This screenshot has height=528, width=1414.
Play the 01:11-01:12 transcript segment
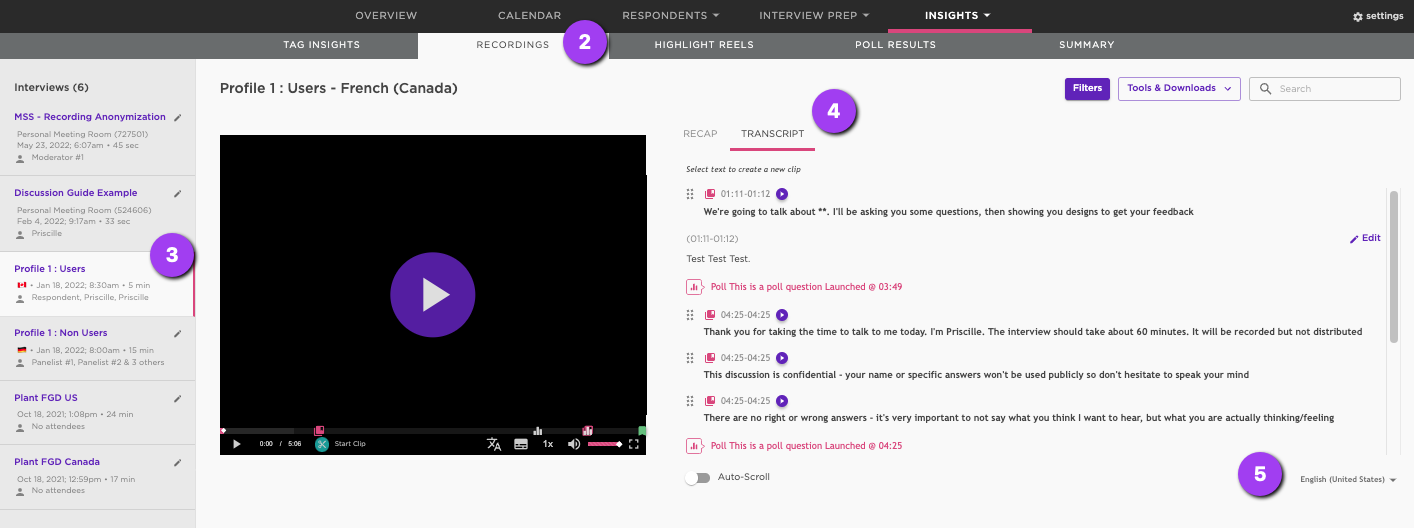(782, 194)
